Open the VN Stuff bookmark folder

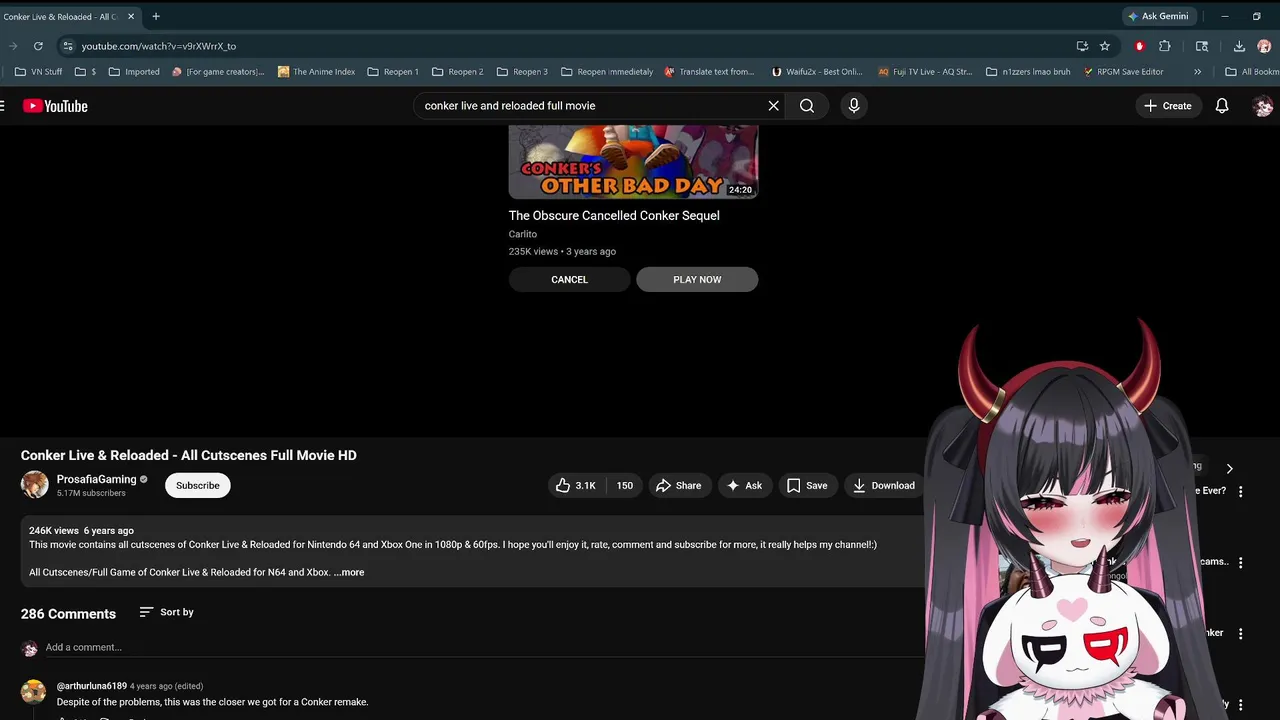38,72
